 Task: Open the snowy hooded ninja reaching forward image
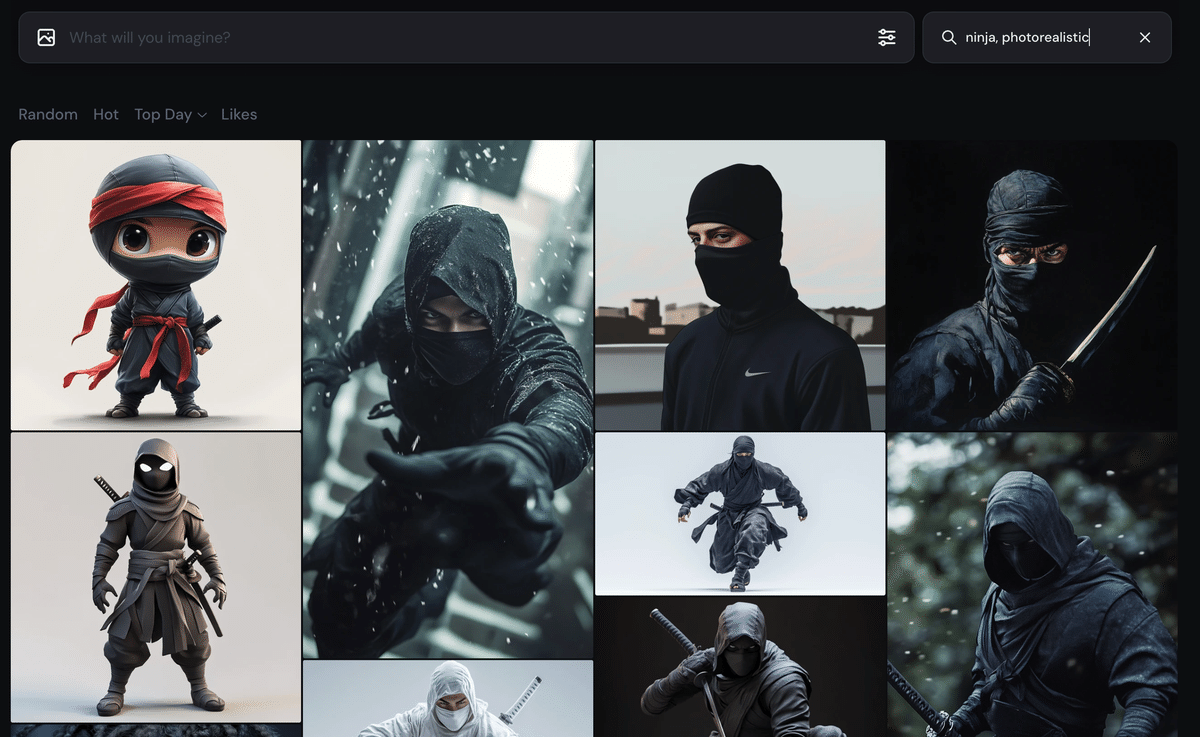pyautogui.click(x=448, y=399)
